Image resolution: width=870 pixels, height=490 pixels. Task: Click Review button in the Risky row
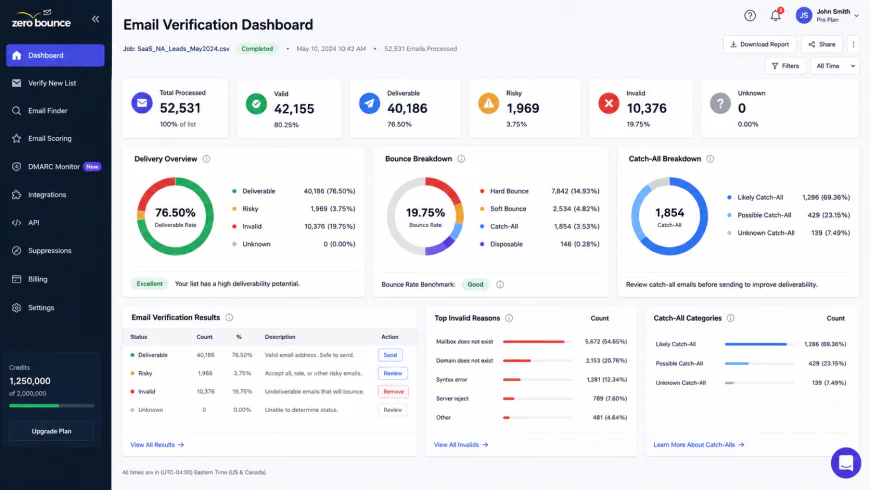click(393, 373)
